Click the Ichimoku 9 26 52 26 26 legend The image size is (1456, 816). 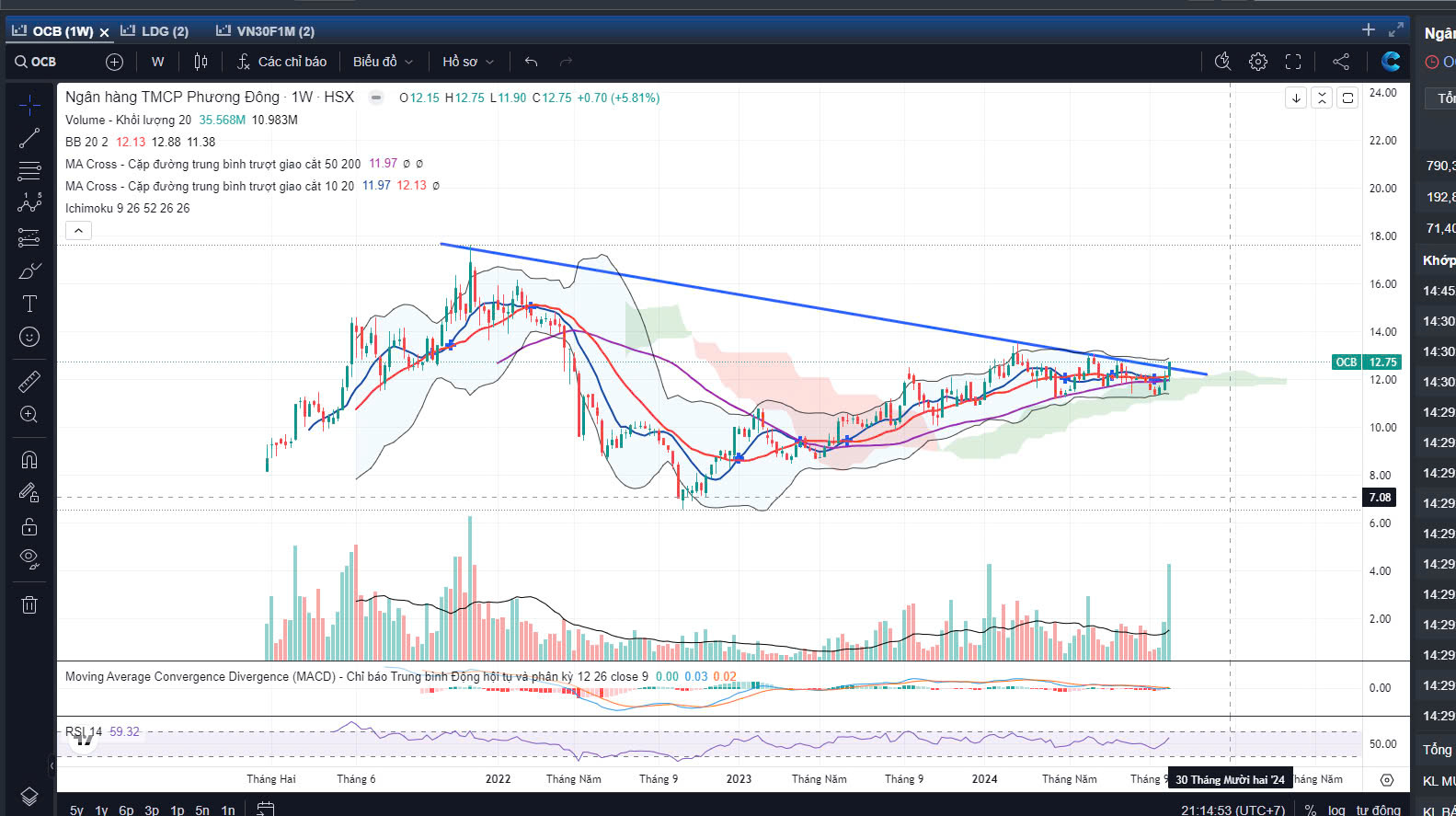click(x=128, y=208)
